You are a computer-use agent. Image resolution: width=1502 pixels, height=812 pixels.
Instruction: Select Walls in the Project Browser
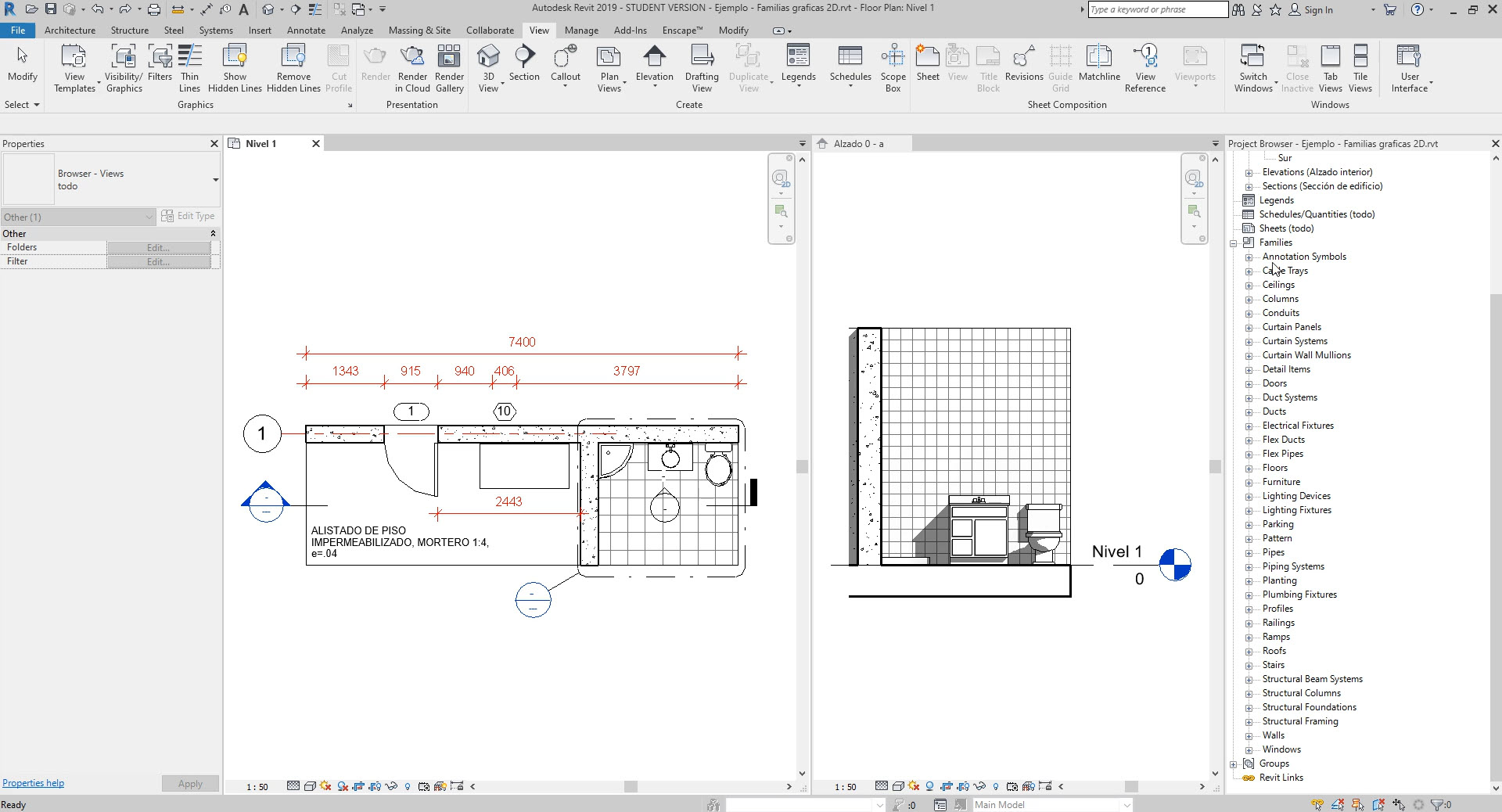pyautogui.click(x=1273, y=735)
